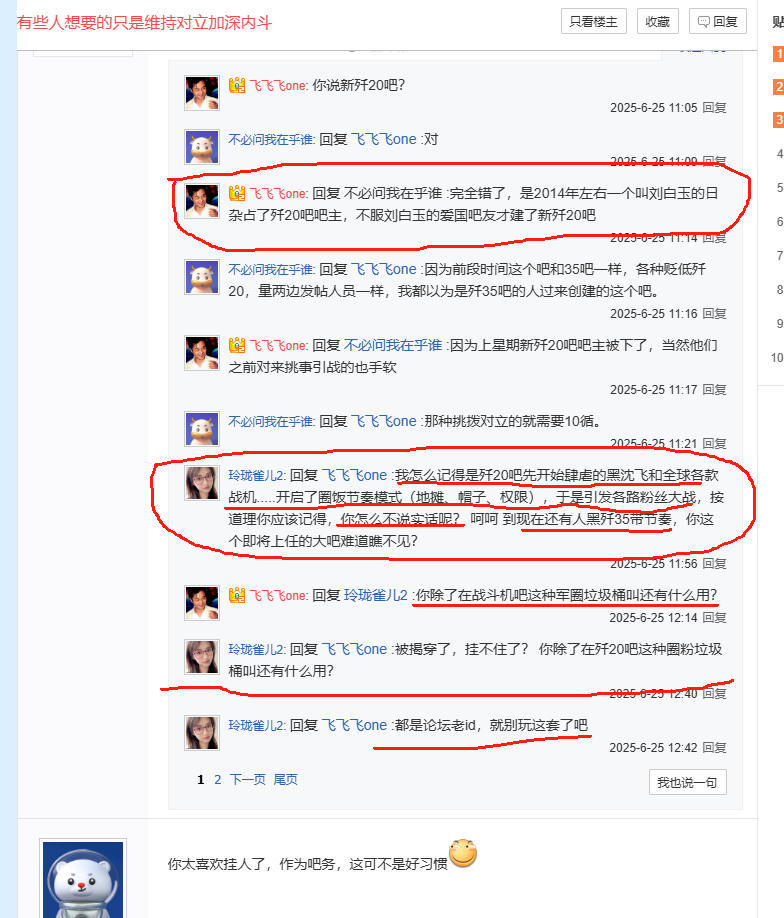Click the 回复 button with speech bubble icon
The image size is (784, 918).
coord(717,22)
